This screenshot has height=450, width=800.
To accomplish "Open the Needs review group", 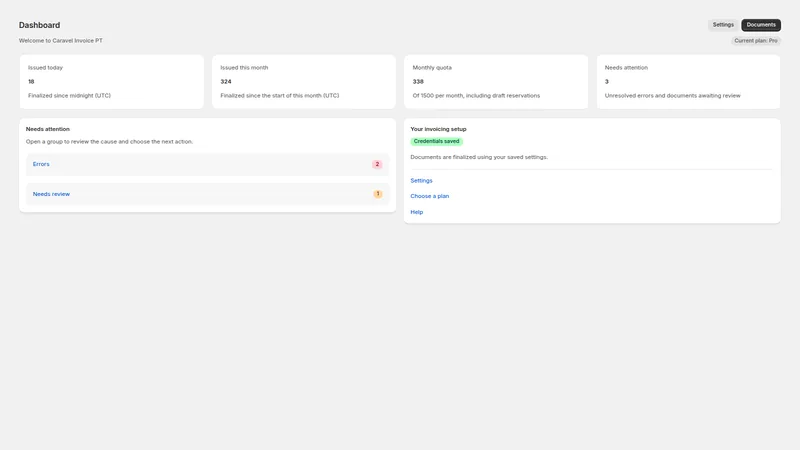I will [x=207, y=194].
